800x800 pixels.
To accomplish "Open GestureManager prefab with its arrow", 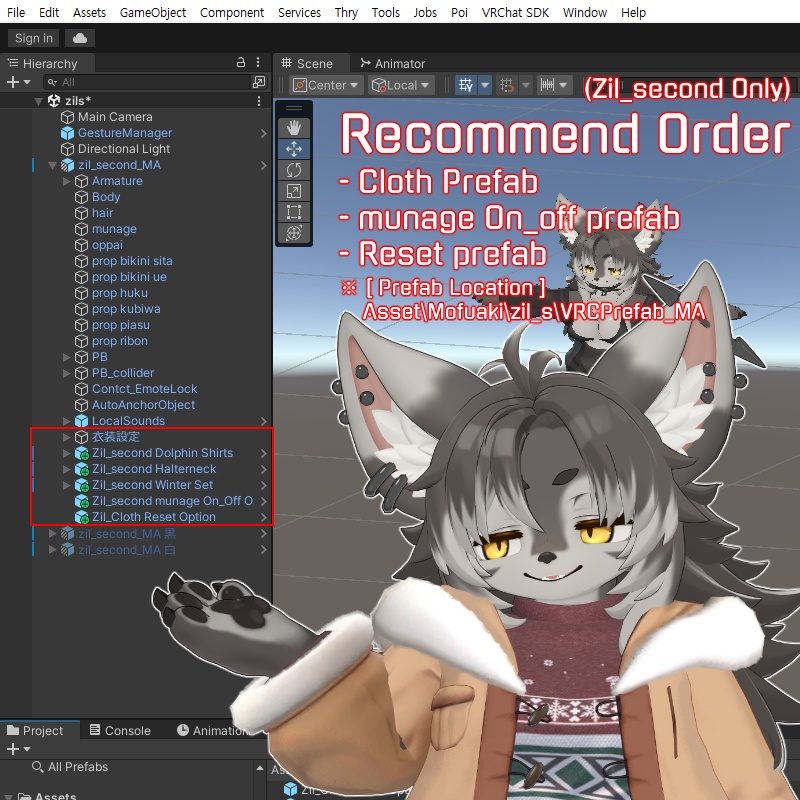I will (x=264, y=133).
